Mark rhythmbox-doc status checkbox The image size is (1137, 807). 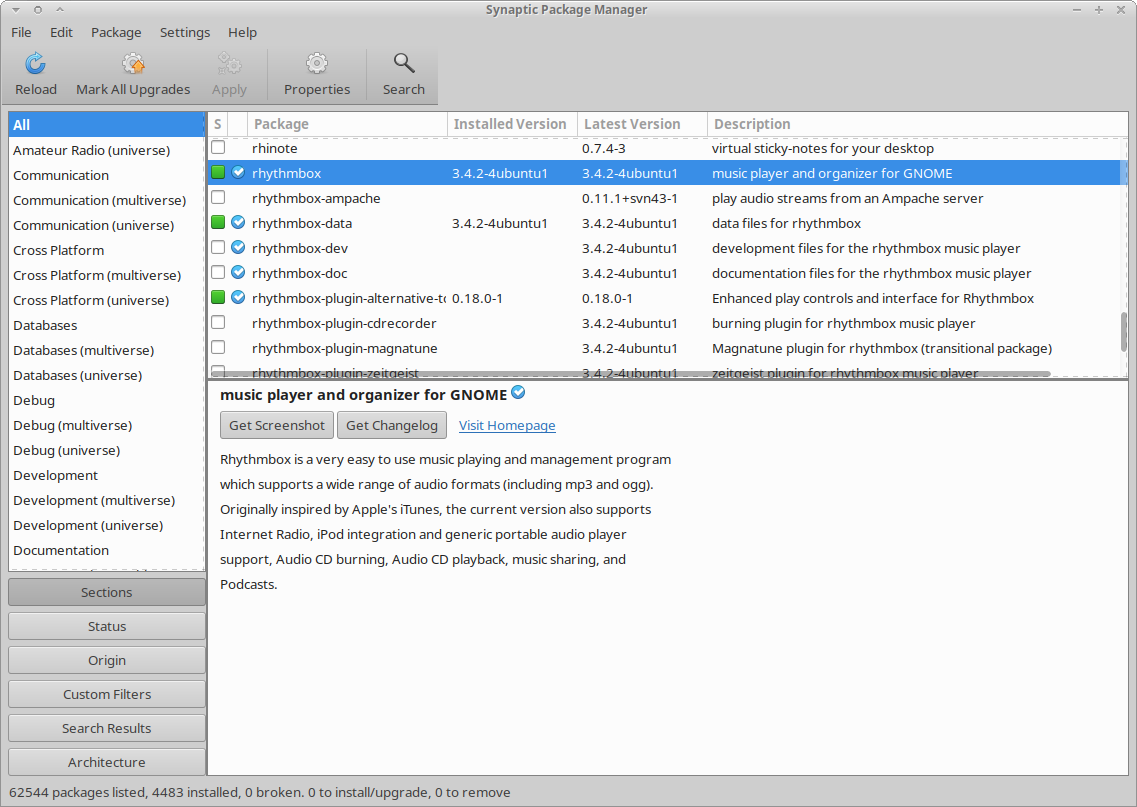218,273
